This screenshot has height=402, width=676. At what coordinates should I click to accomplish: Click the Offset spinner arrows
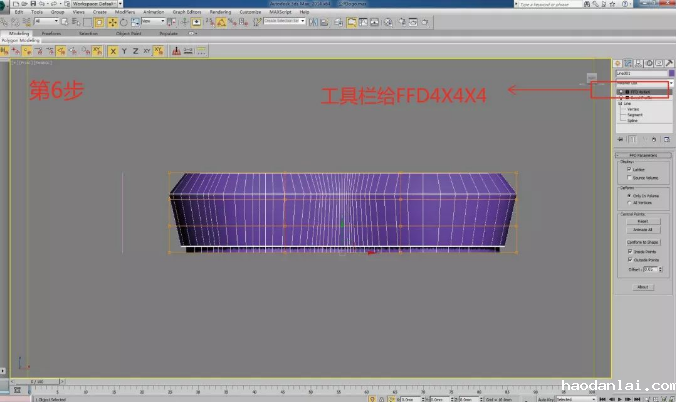click(x=660, y=269)
